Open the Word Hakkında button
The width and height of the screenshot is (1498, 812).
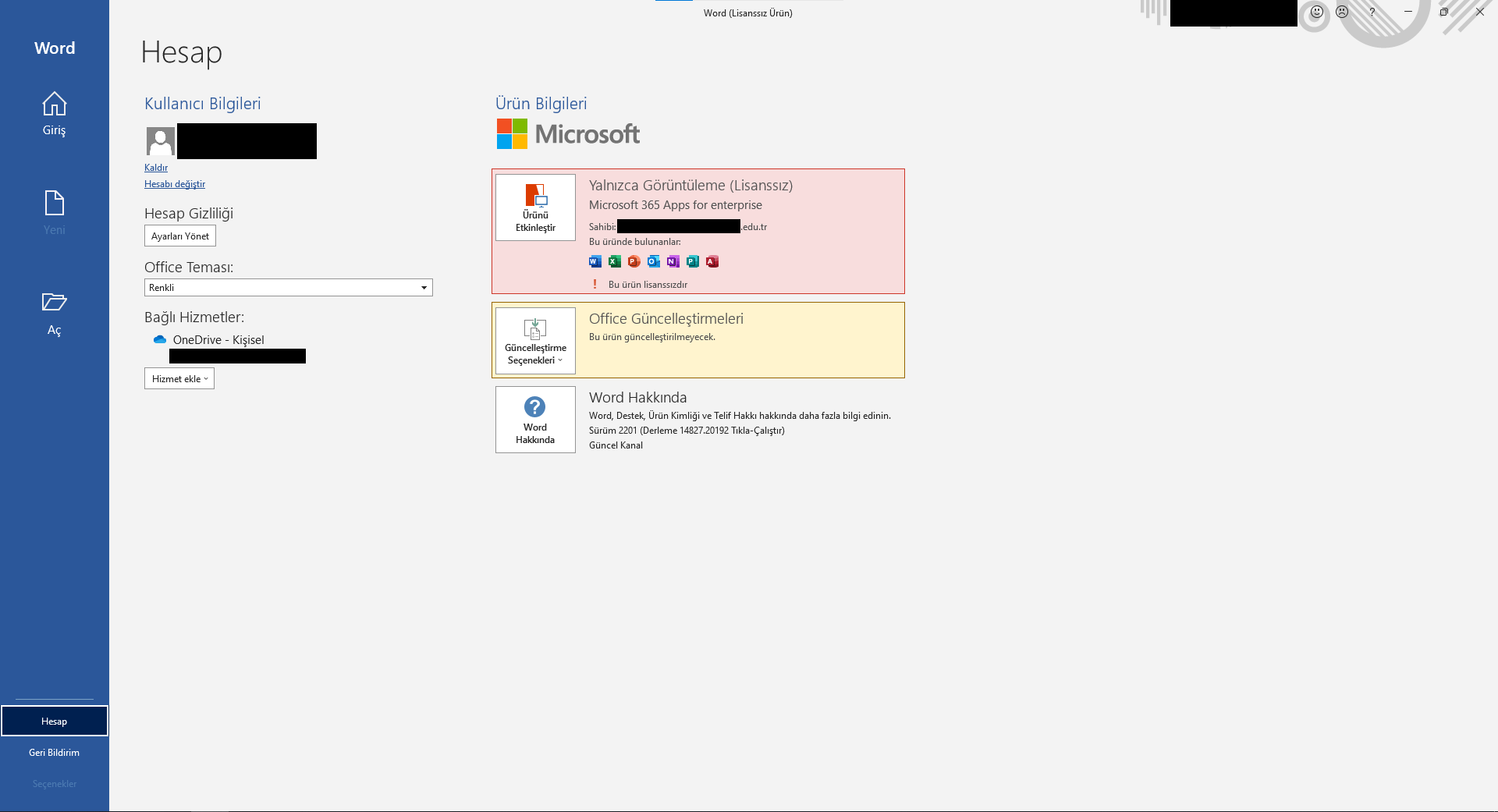[535, 420]
